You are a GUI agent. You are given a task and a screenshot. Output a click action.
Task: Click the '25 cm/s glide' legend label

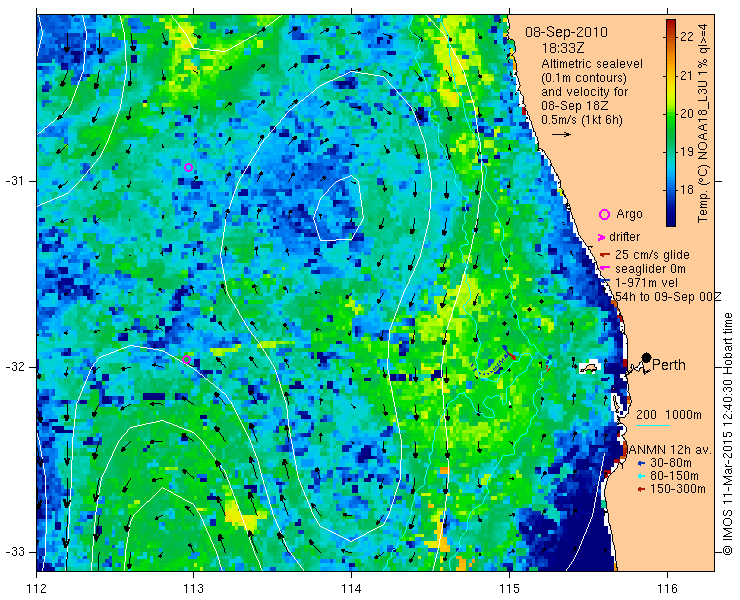pos(652,255)
